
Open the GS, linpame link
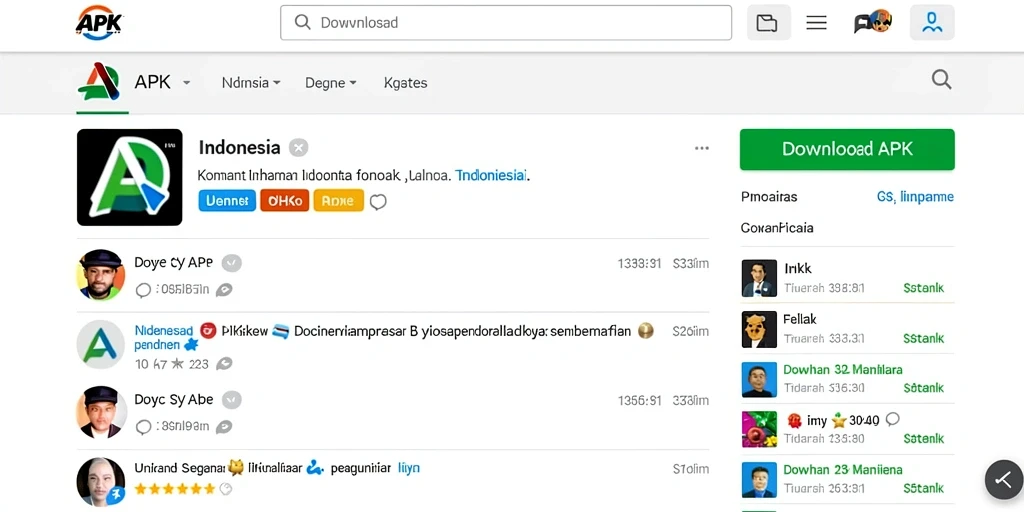[915, 197]
